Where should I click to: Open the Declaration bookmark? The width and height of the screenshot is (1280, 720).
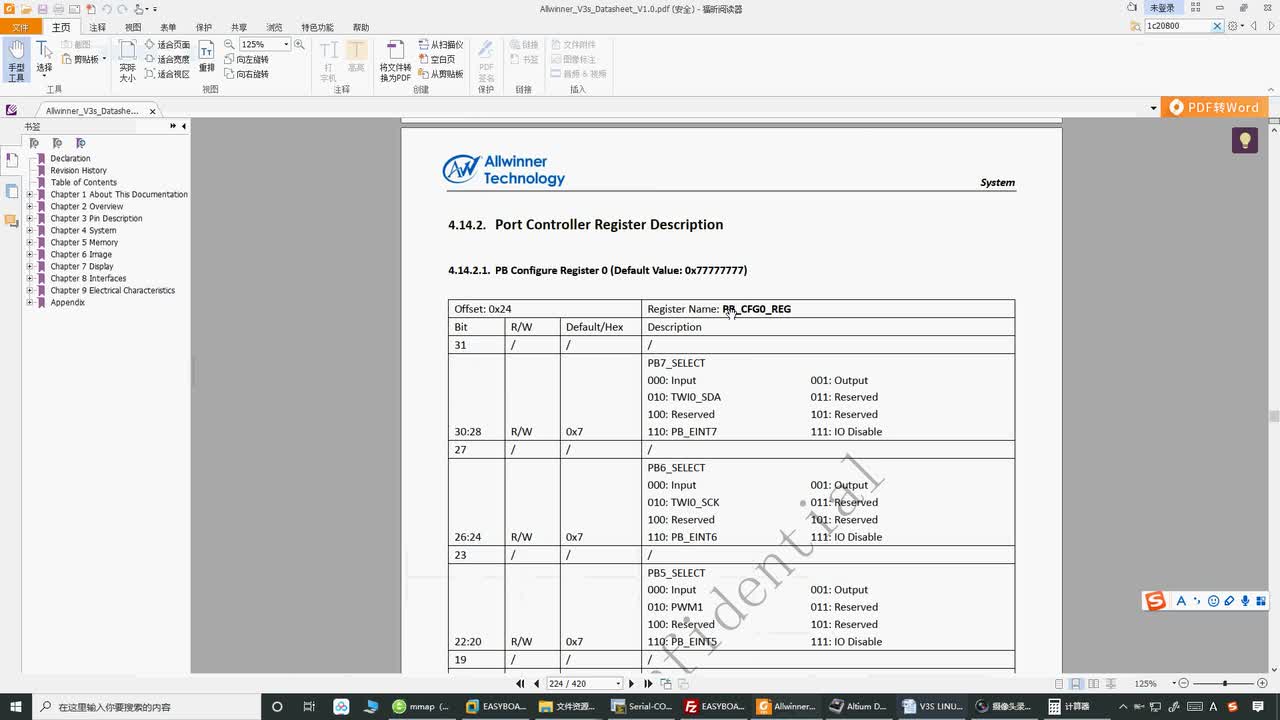[70, 158]
